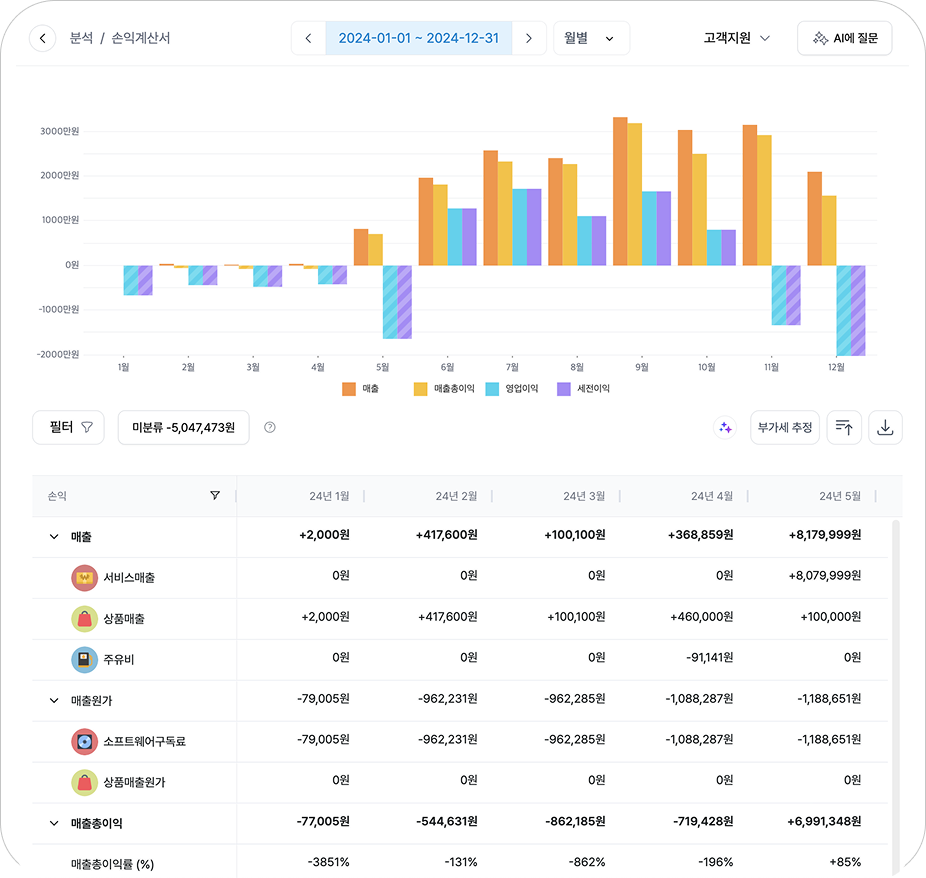Collapse the 매출원가 row group
Image resolution: width=926 pixels, height=878 pixels.
point(54,701)
